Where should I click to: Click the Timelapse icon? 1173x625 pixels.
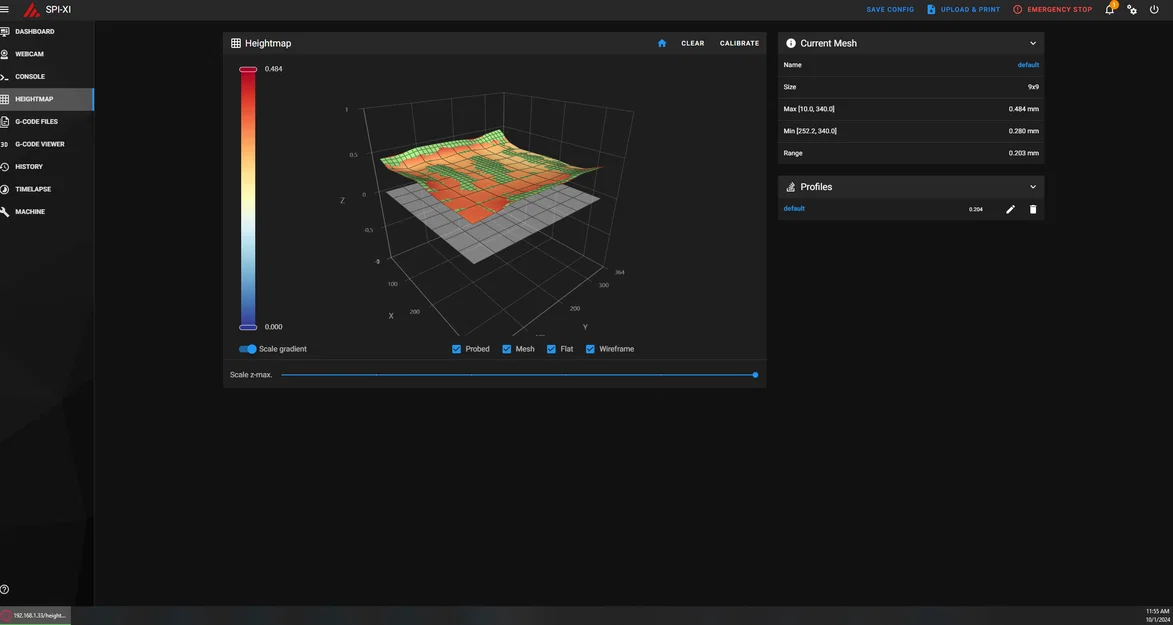coord(4,189)
